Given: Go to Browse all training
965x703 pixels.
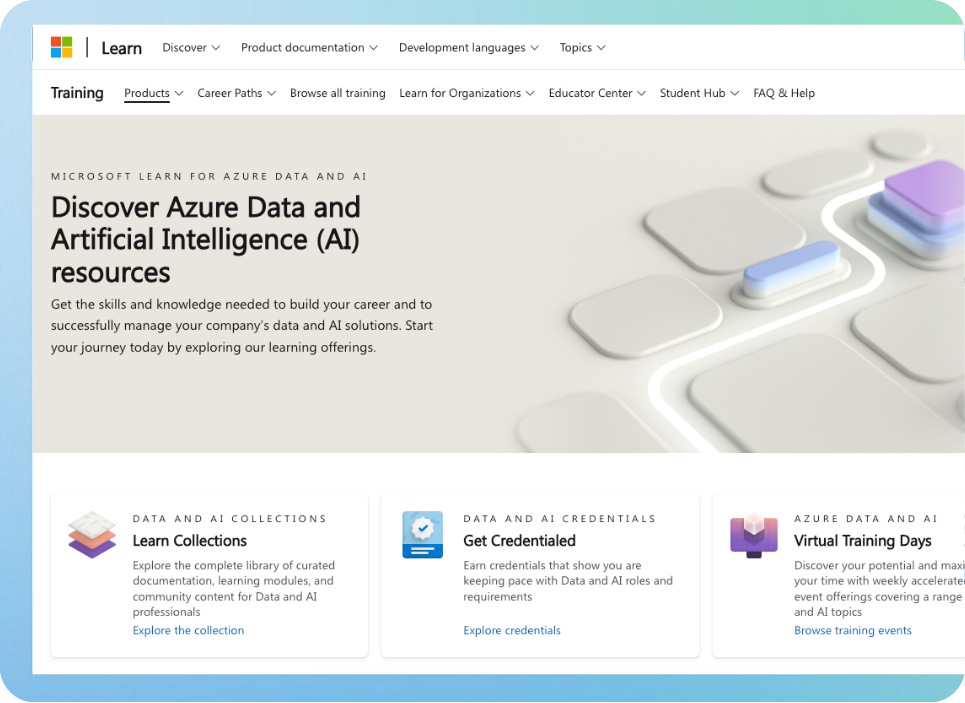Looking at the screenshot, I should 338,93.
